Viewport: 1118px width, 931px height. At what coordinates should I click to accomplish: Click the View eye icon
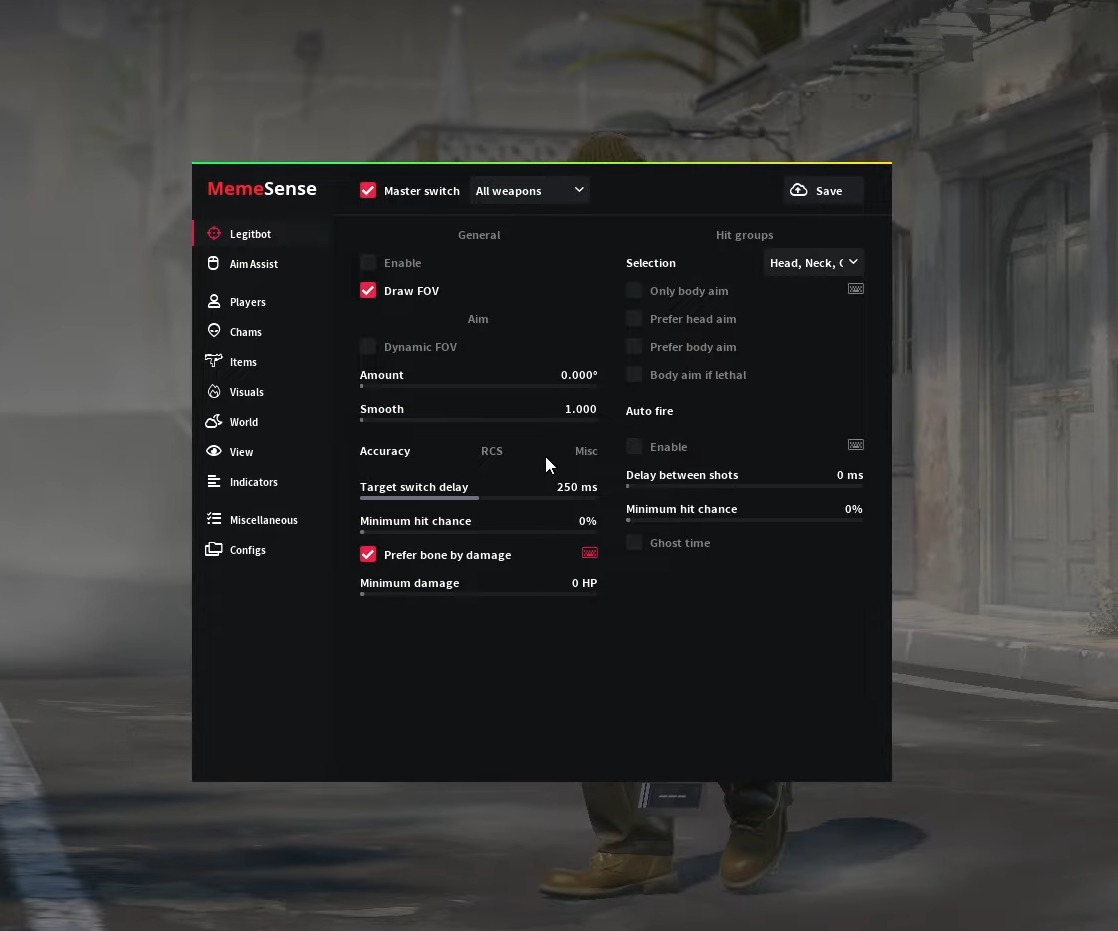213,452
